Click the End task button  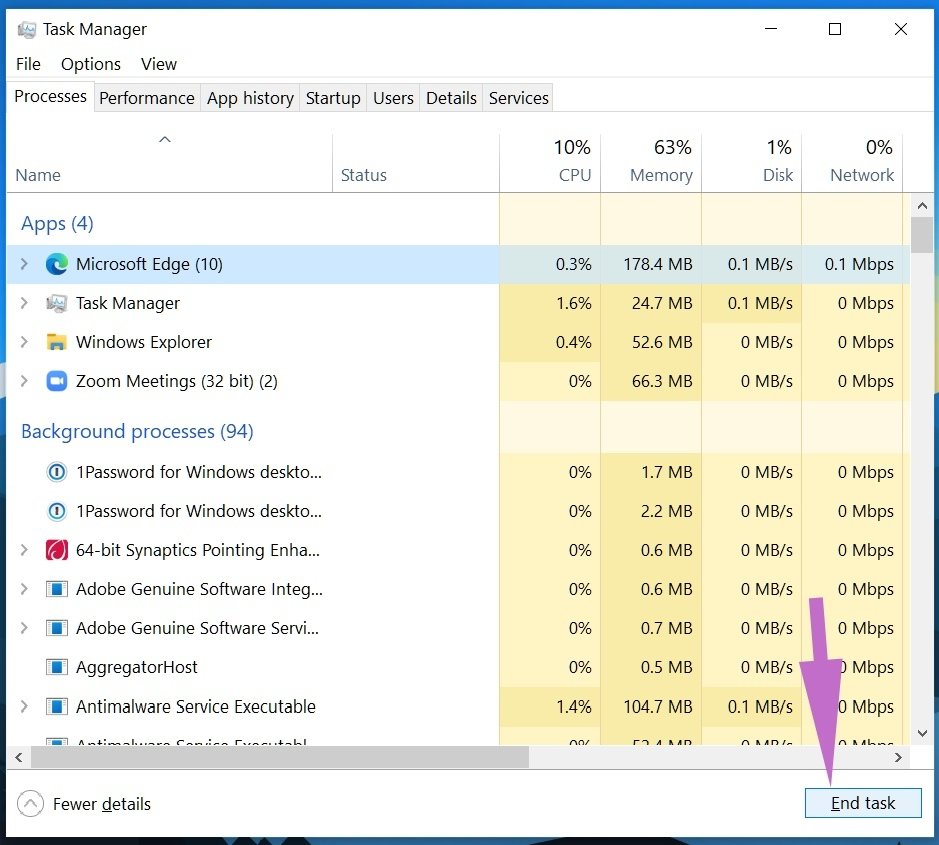click(863, 803)
